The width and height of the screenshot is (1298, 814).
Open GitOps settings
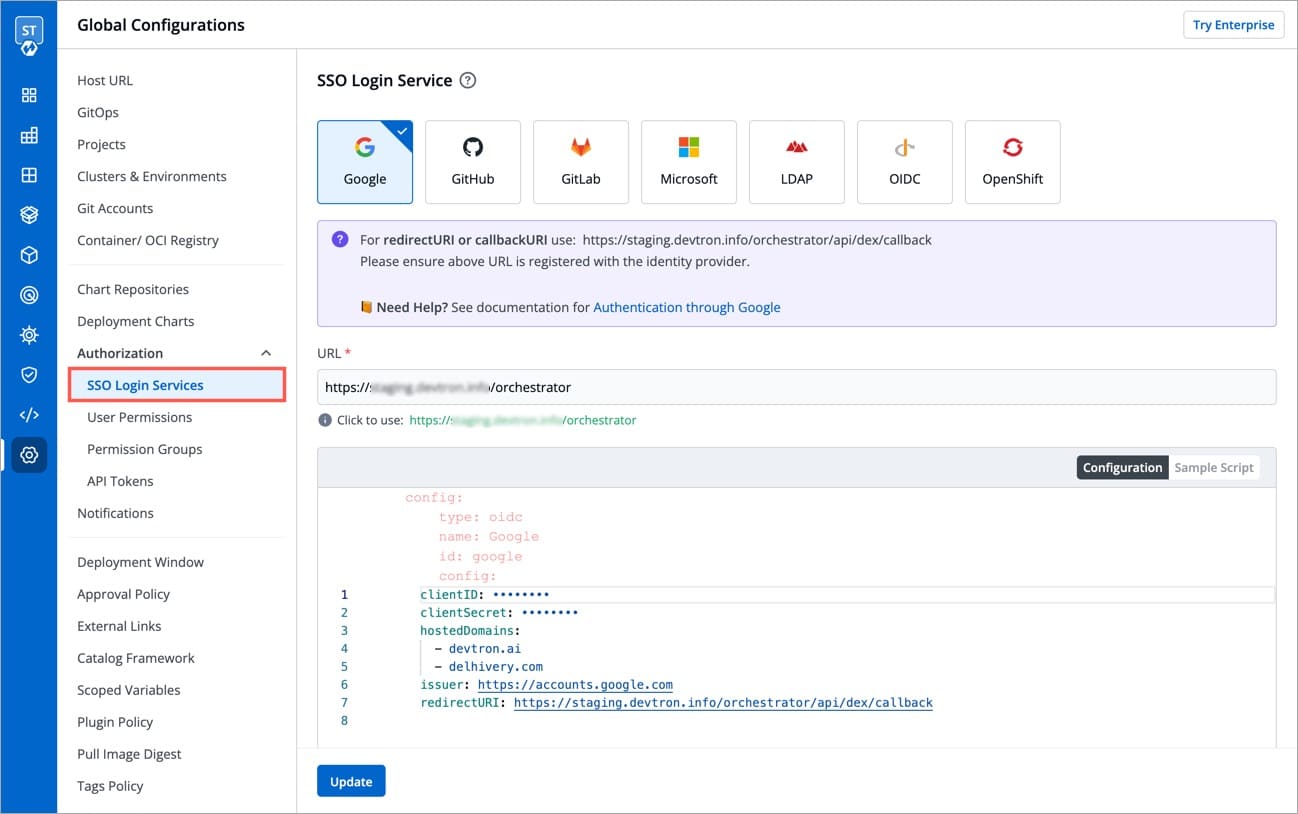click(x=98, y=112)
